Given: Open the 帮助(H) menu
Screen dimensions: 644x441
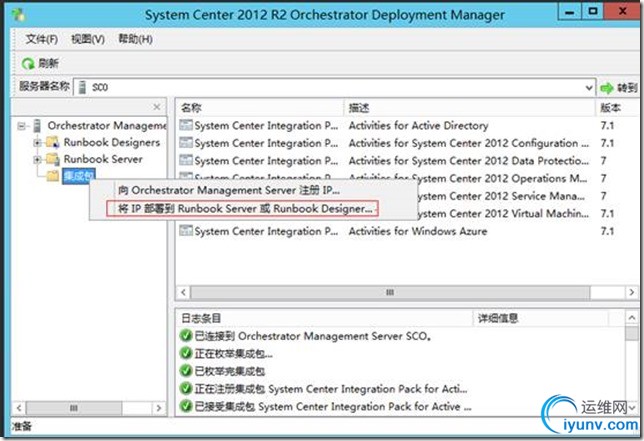Looking at the screenshot, I should [136, 39].
